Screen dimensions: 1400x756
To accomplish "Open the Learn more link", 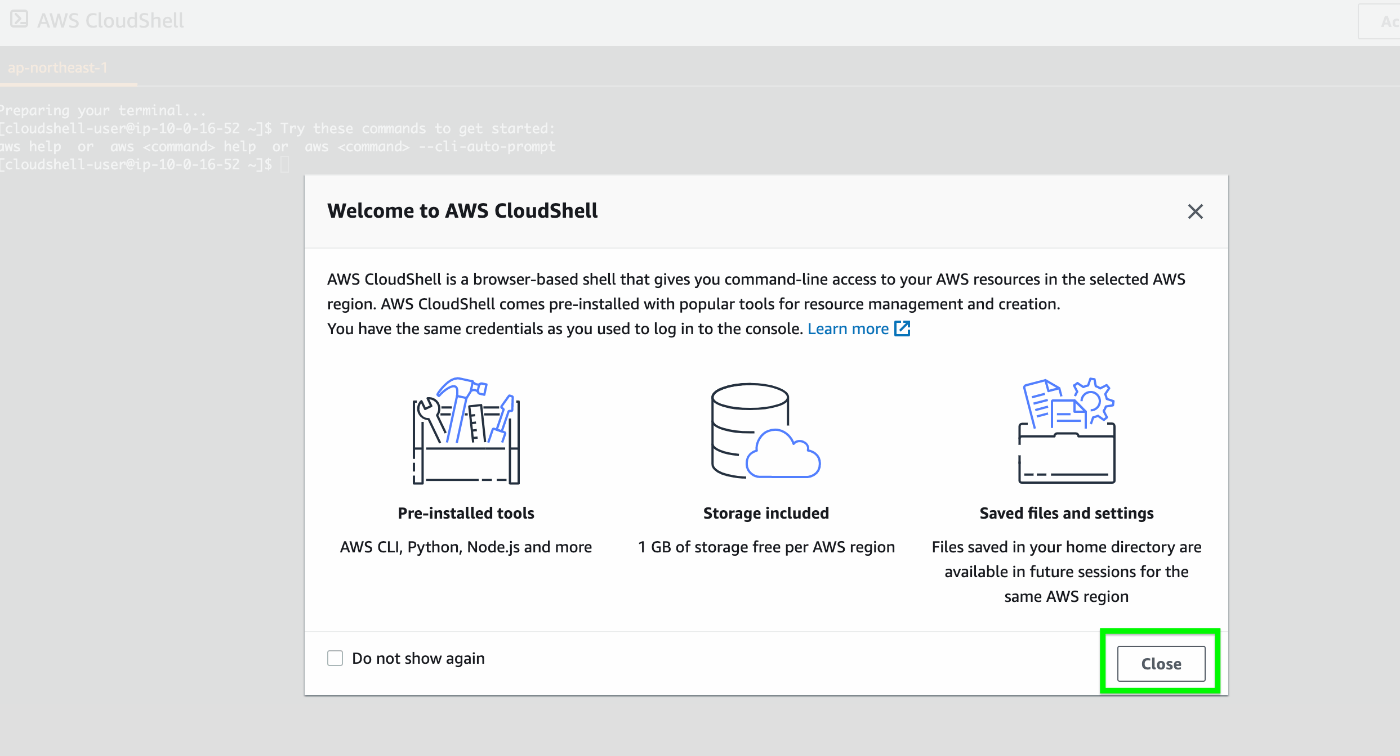I will click(848, 328).
